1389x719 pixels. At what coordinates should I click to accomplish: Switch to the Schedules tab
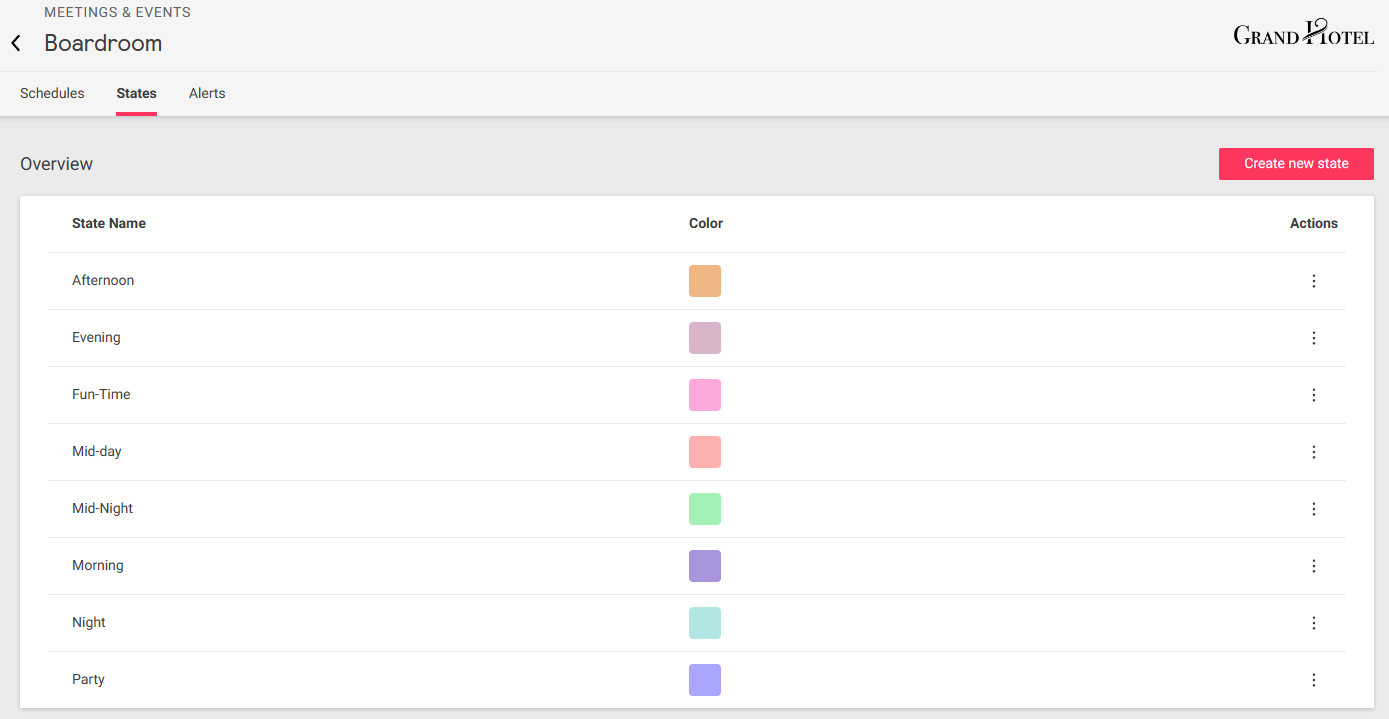[x=52, y=93]
